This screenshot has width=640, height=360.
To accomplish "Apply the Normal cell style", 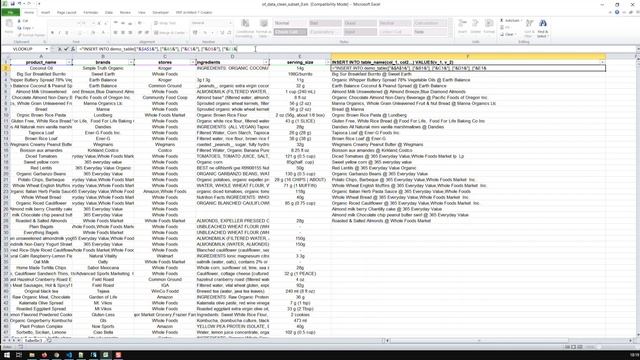I will (290, 23).
